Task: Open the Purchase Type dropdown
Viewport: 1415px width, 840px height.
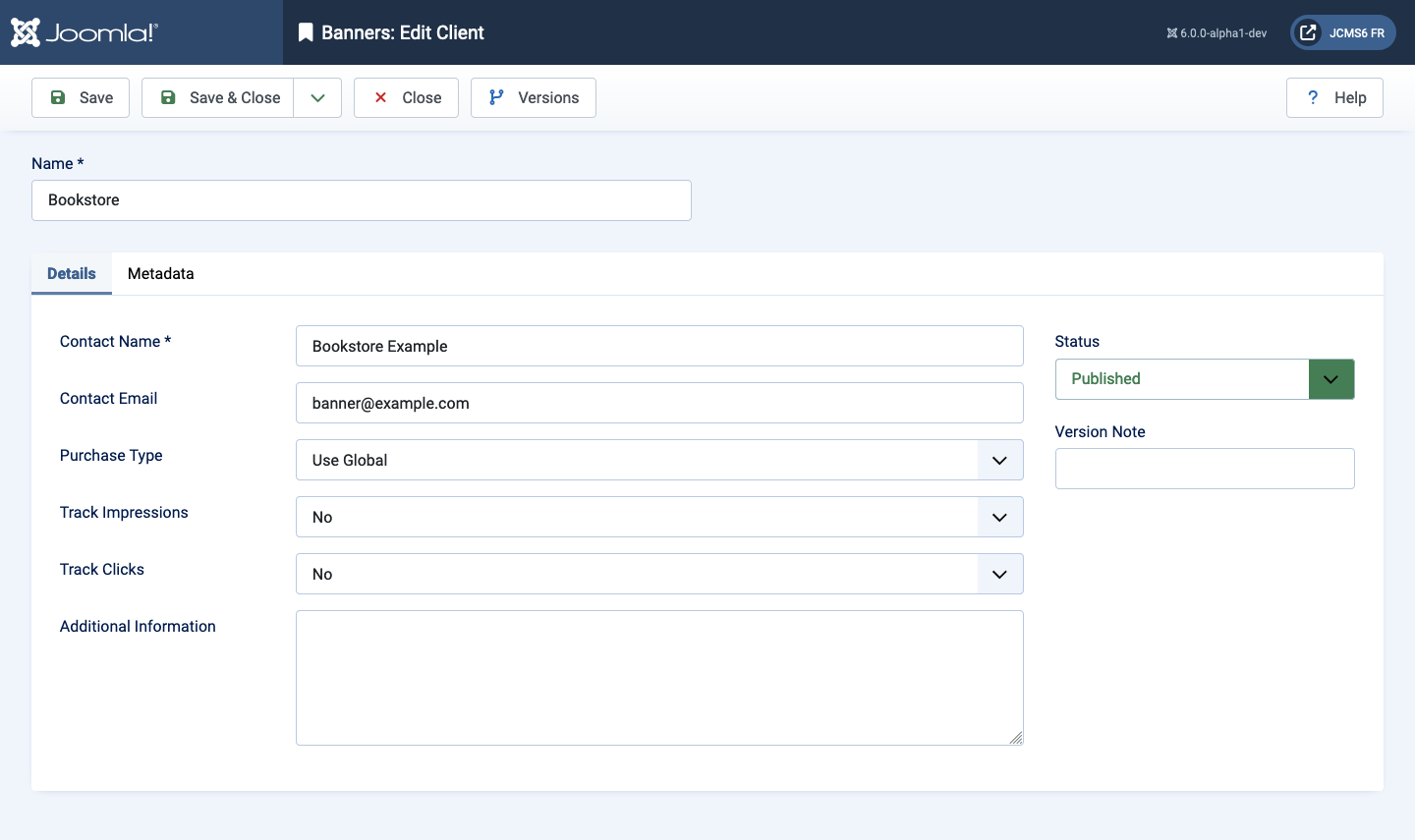Action: tap(659, 460)
